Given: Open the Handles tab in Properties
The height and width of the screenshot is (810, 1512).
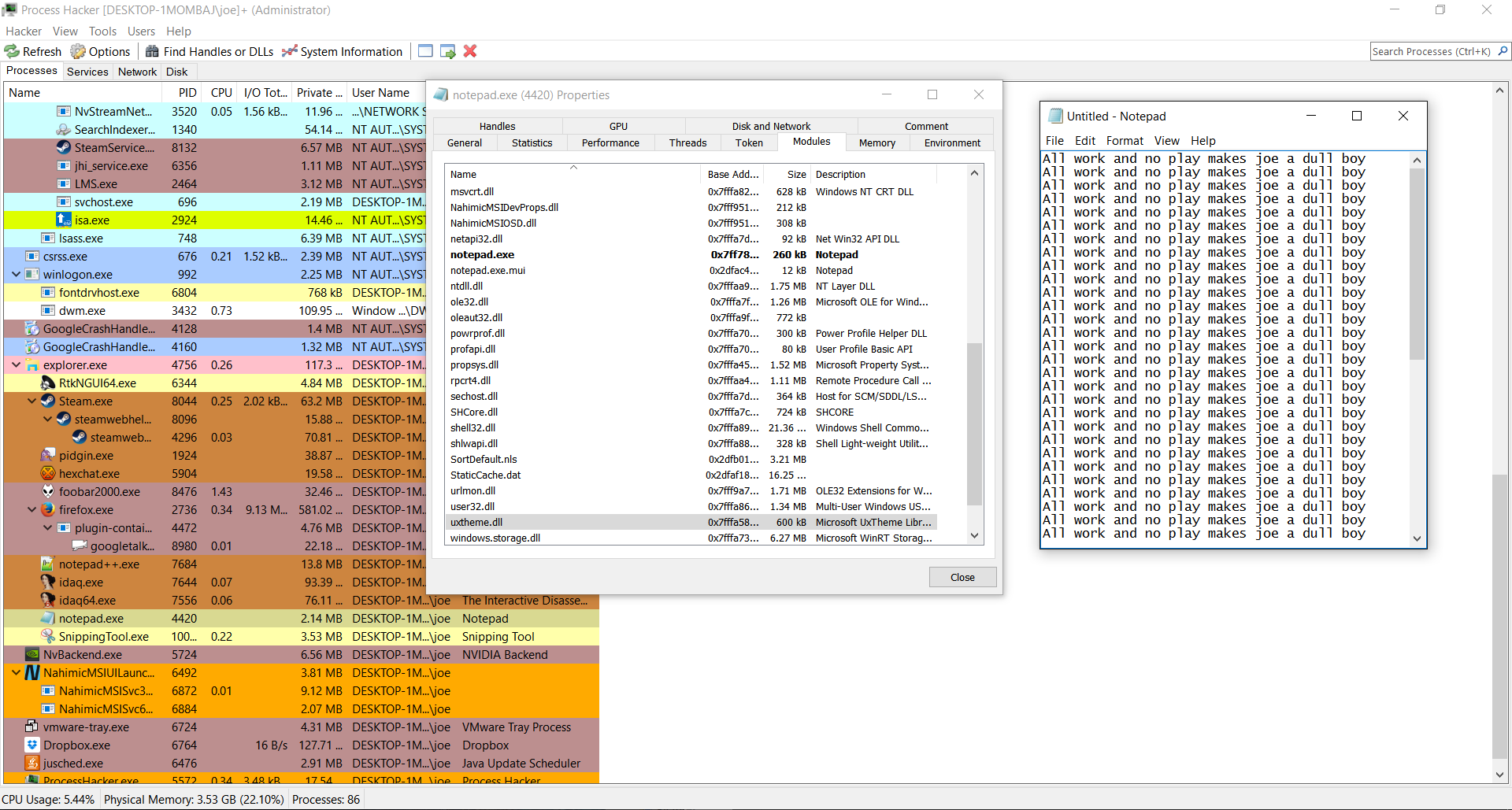Looking at the screenshot, I should 498,126.
